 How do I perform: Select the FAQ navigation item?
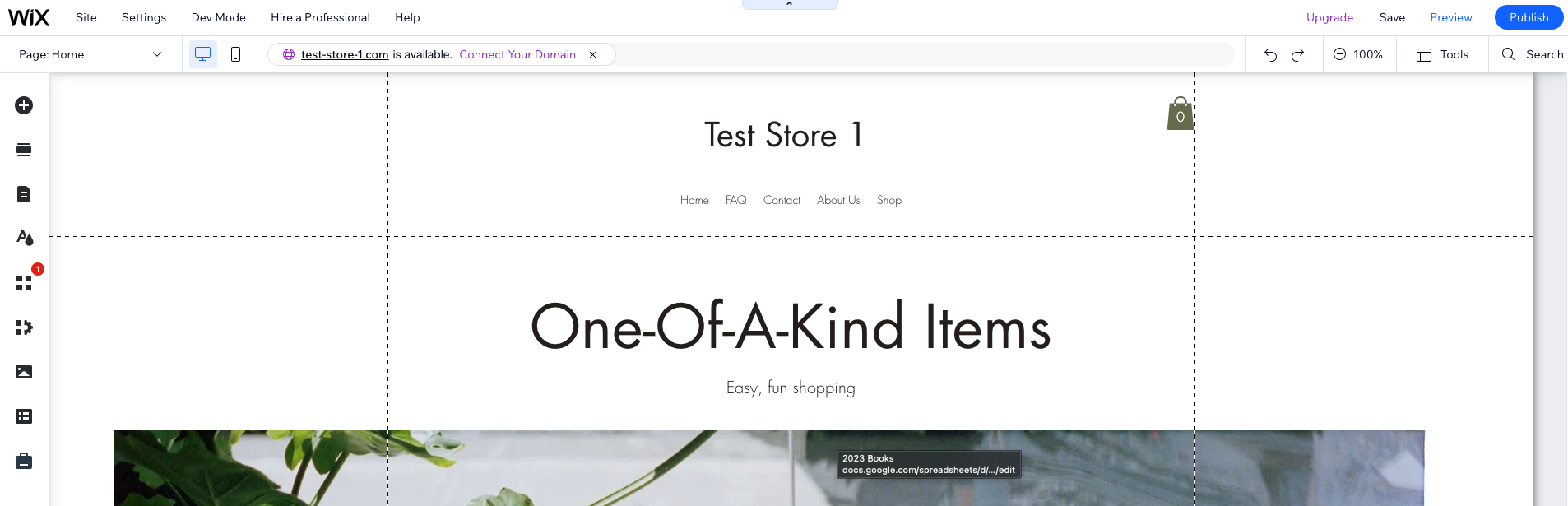point(736,200)
